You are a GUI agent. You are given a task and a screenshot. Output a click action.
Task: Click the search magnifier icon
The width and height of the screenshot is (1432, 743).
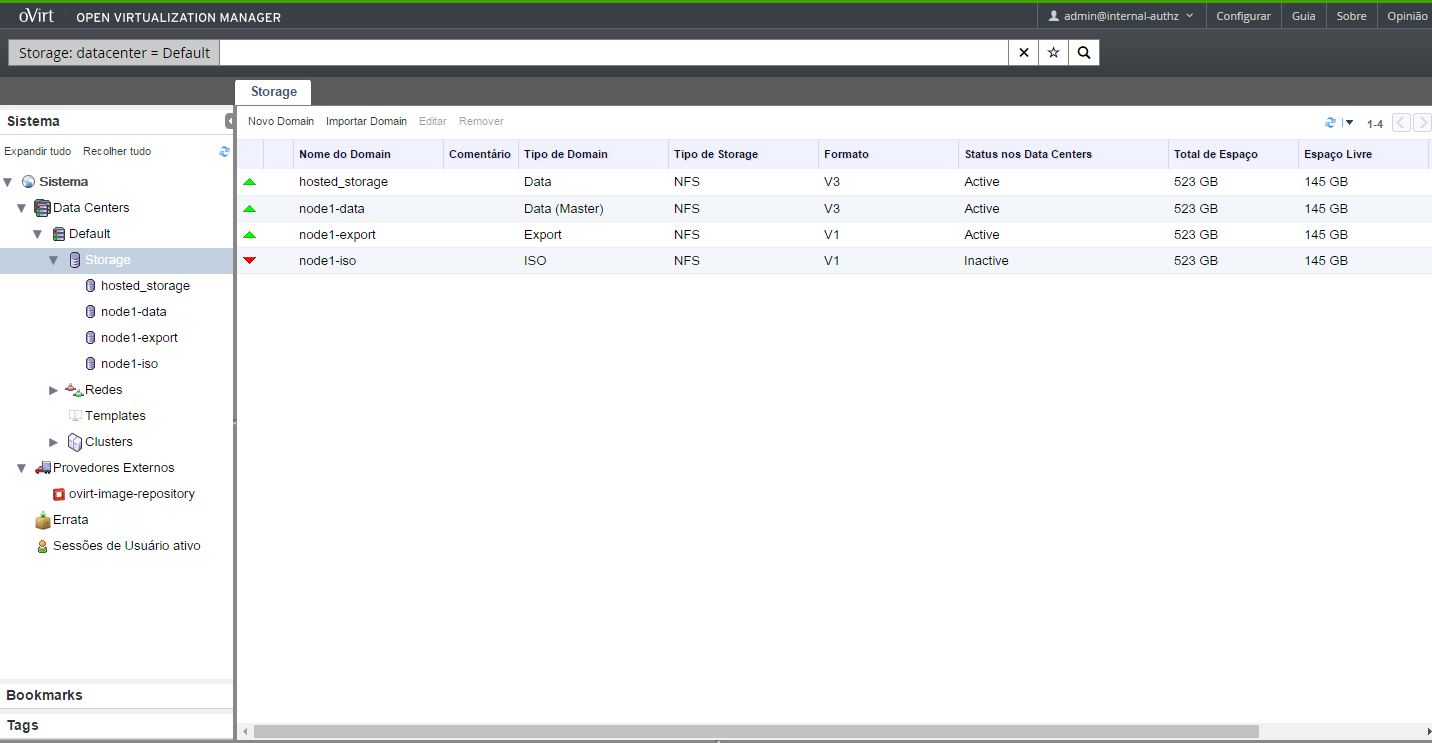click(x=1084, y=53)
